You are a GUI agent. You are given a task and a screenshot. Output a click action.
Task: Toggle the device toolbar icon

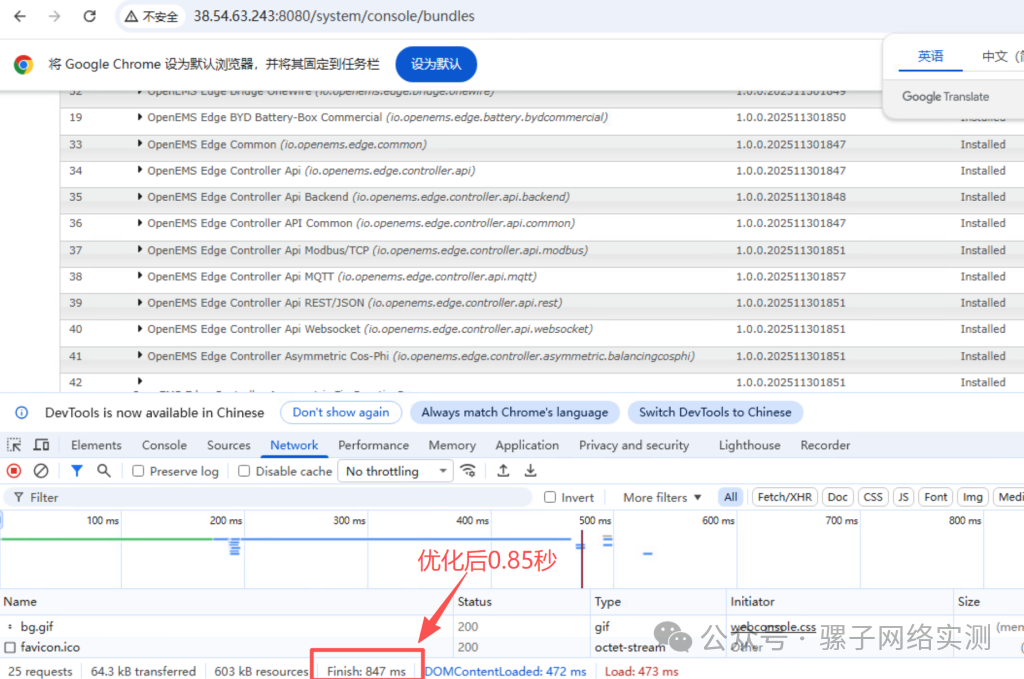(x=39, y=445)
